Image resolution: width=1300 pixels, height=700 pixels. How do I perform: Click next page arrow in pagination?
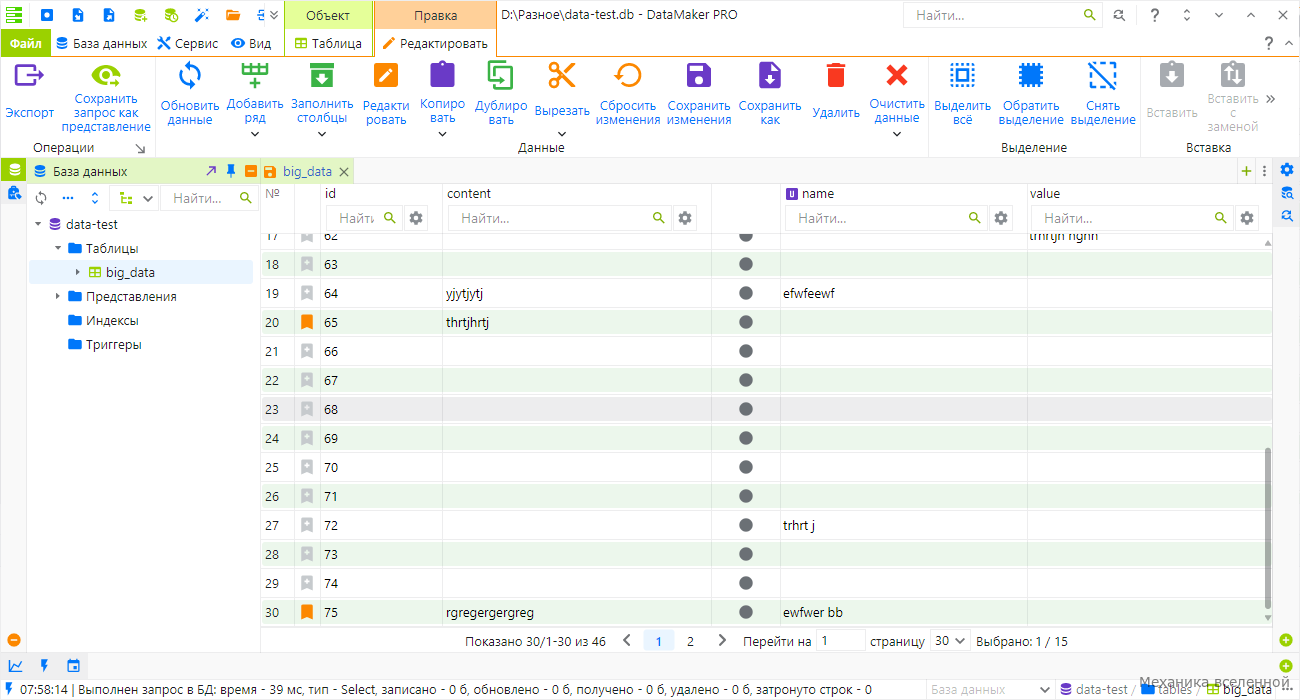[x=722, y=641]
